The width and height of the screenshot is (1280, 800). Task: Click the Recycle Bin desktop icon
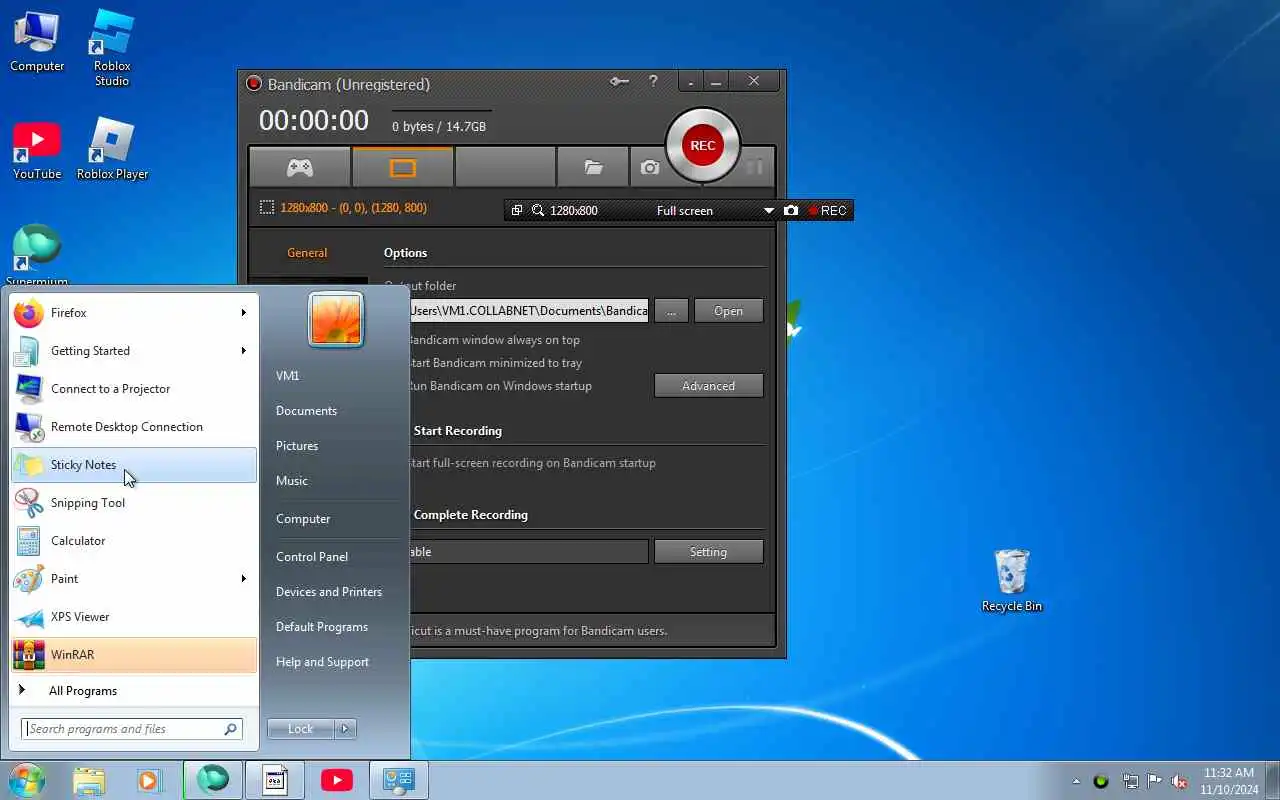tap(1012, 580)
